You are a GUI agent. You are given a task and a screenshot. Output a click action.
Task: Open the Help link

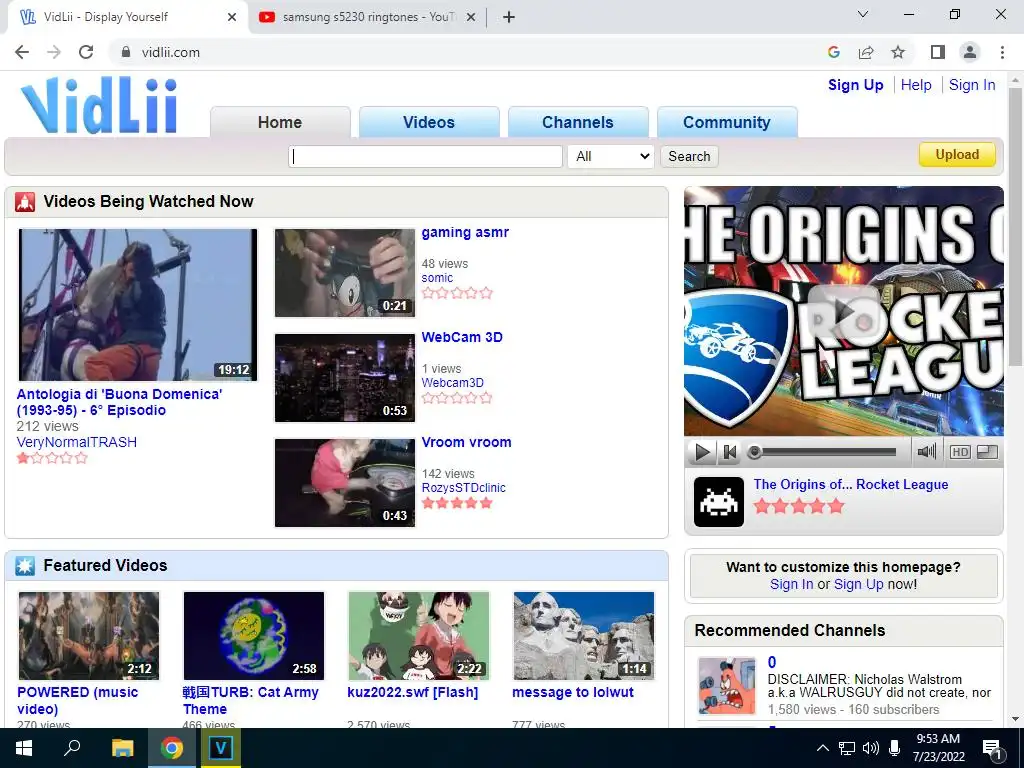pyautogui.click(x=916, y=85)
